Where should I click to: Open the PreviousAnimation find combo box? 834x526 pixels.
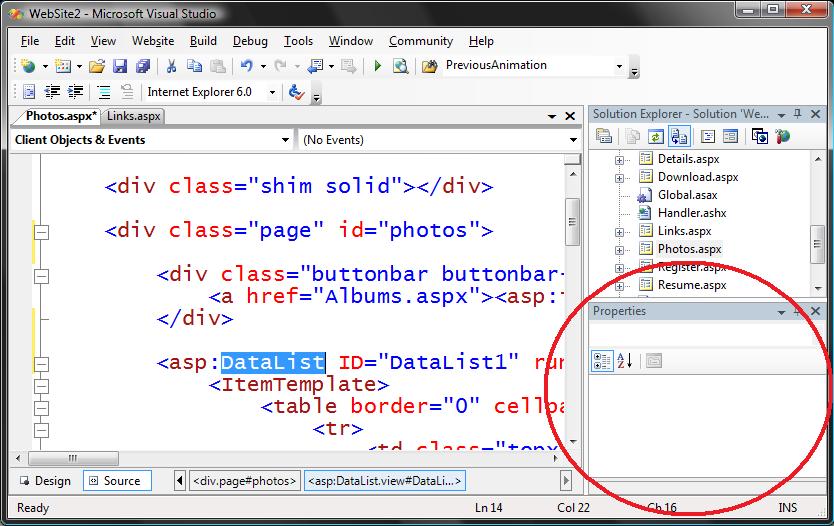pyautogui.click(x=619, y=66)
